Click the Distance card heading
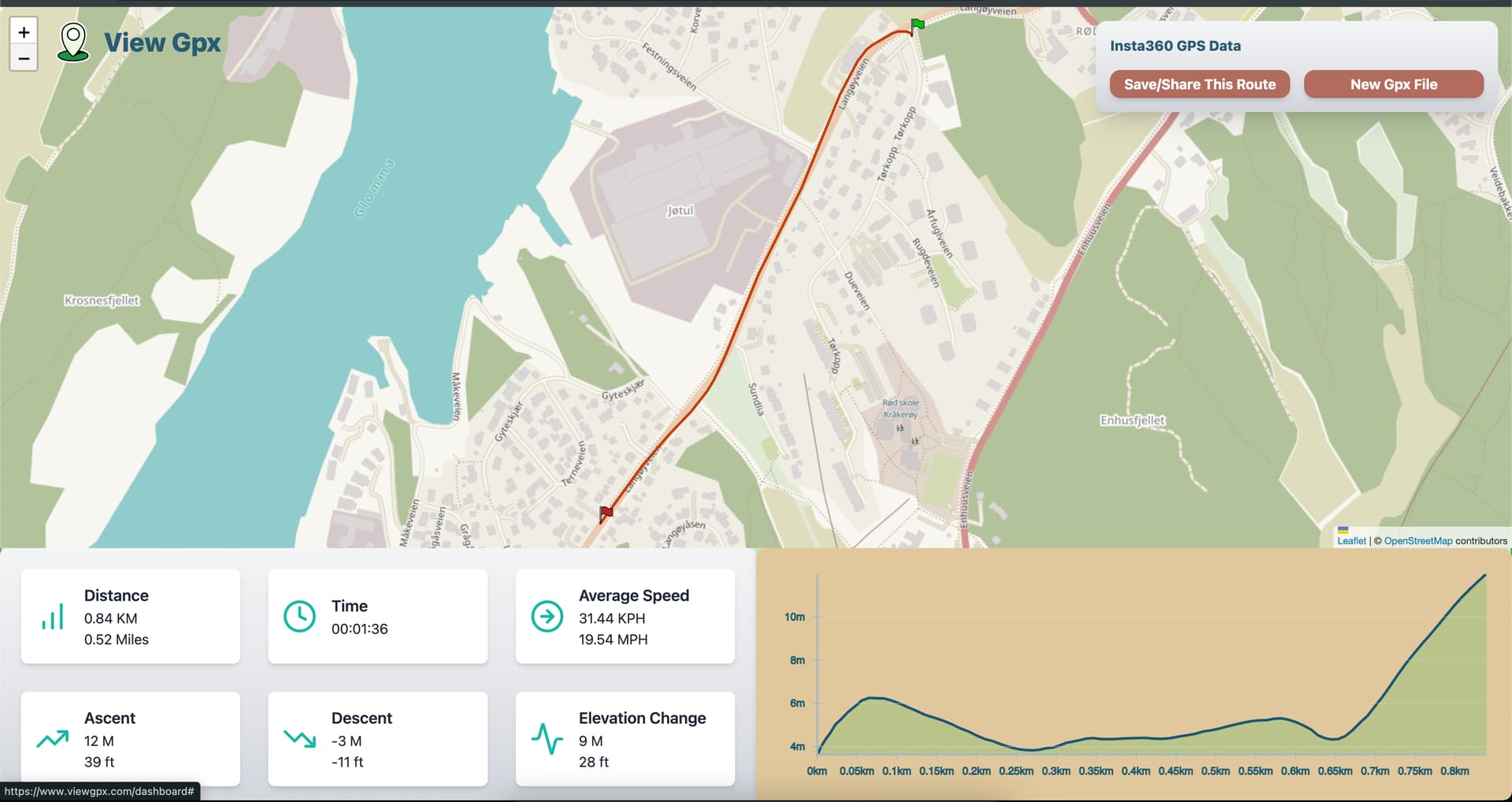Image resolution: width=1512 pixels, height=802 pixels. point(117,596)
